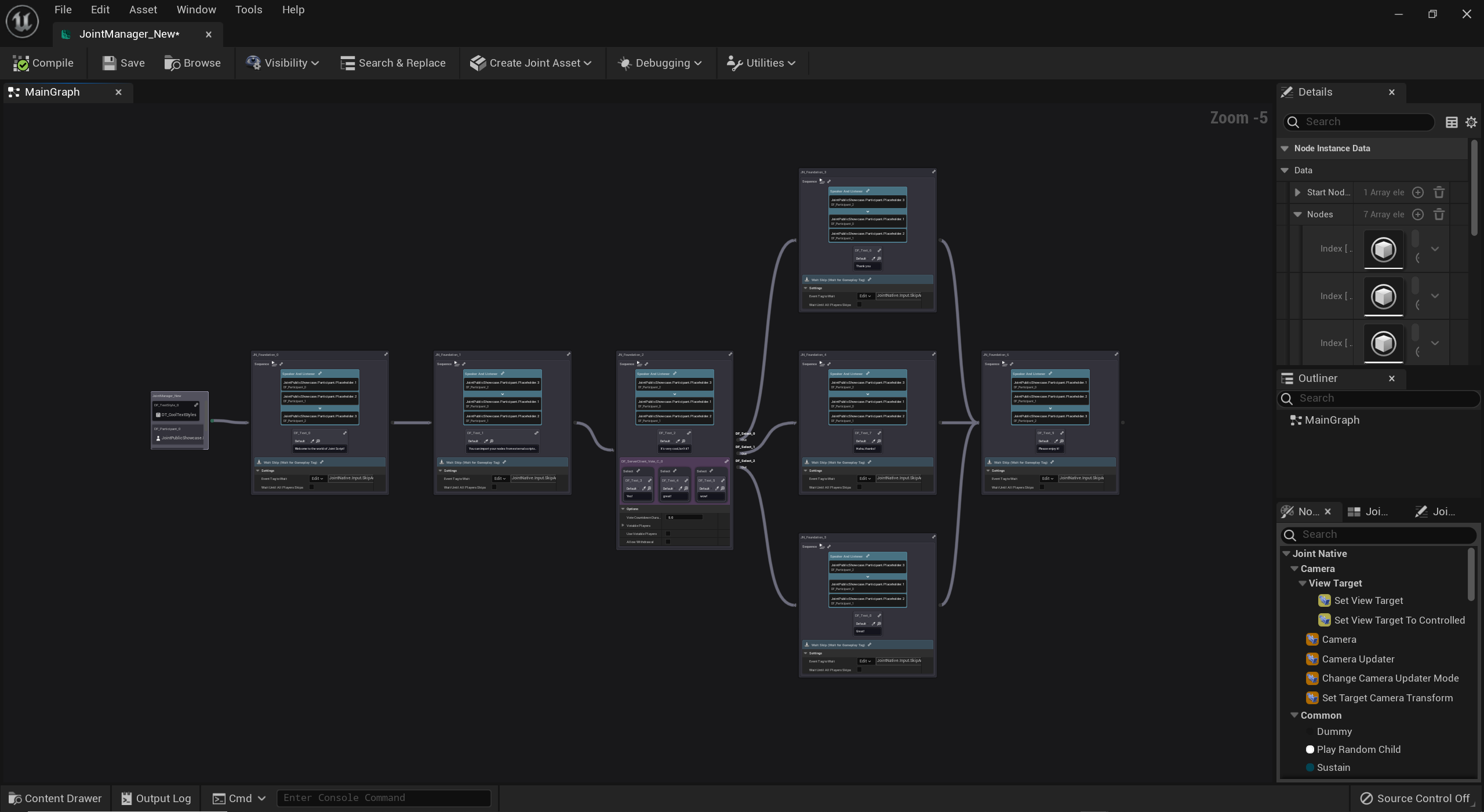The height and width of the screenshot is (812, 1484).
Task: Select the MainGraph tab
Action: (52, 92)
